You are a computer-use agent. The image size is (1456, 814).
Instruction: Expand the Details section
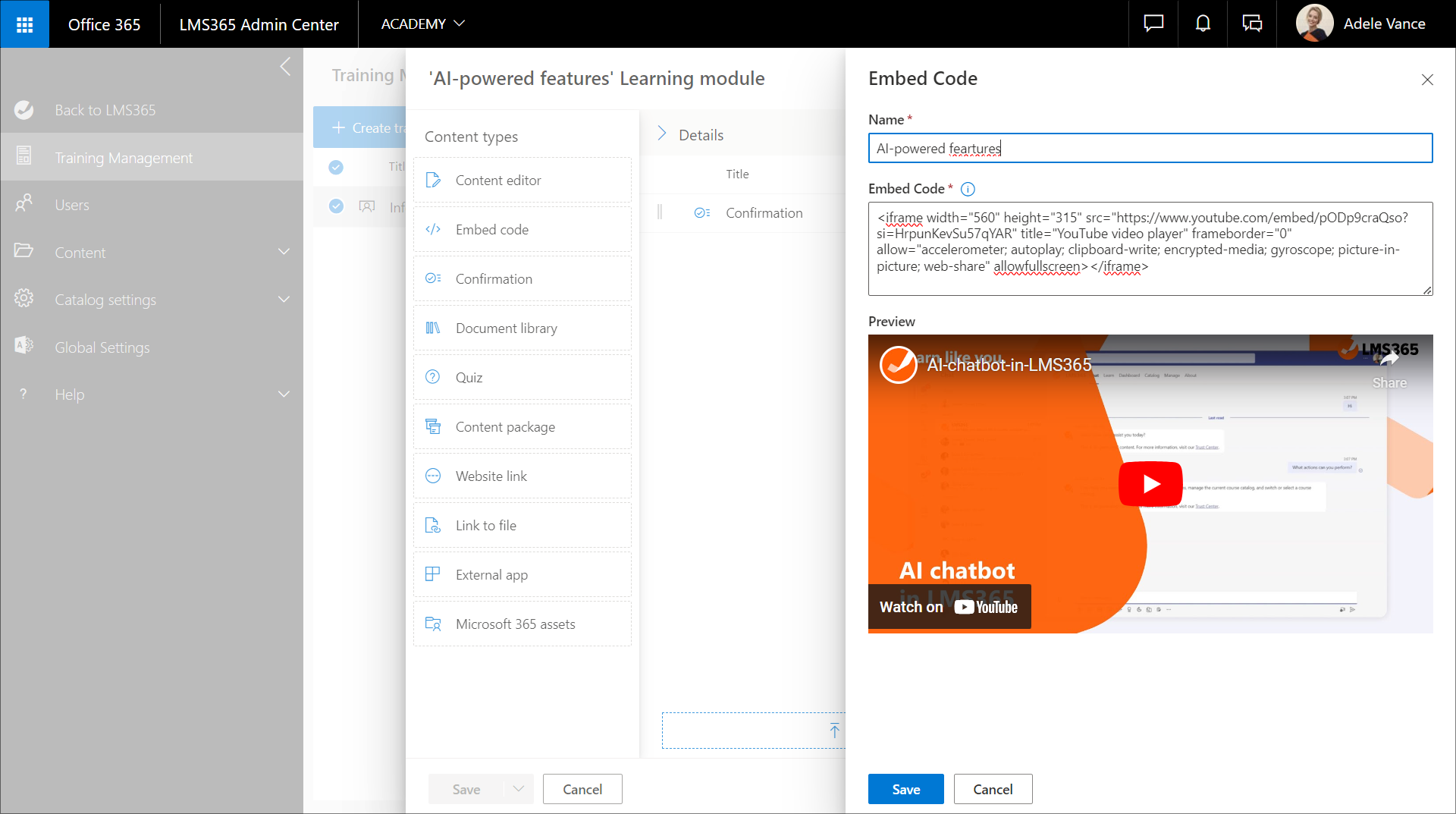pyautogui.click(x=662, y=134)
